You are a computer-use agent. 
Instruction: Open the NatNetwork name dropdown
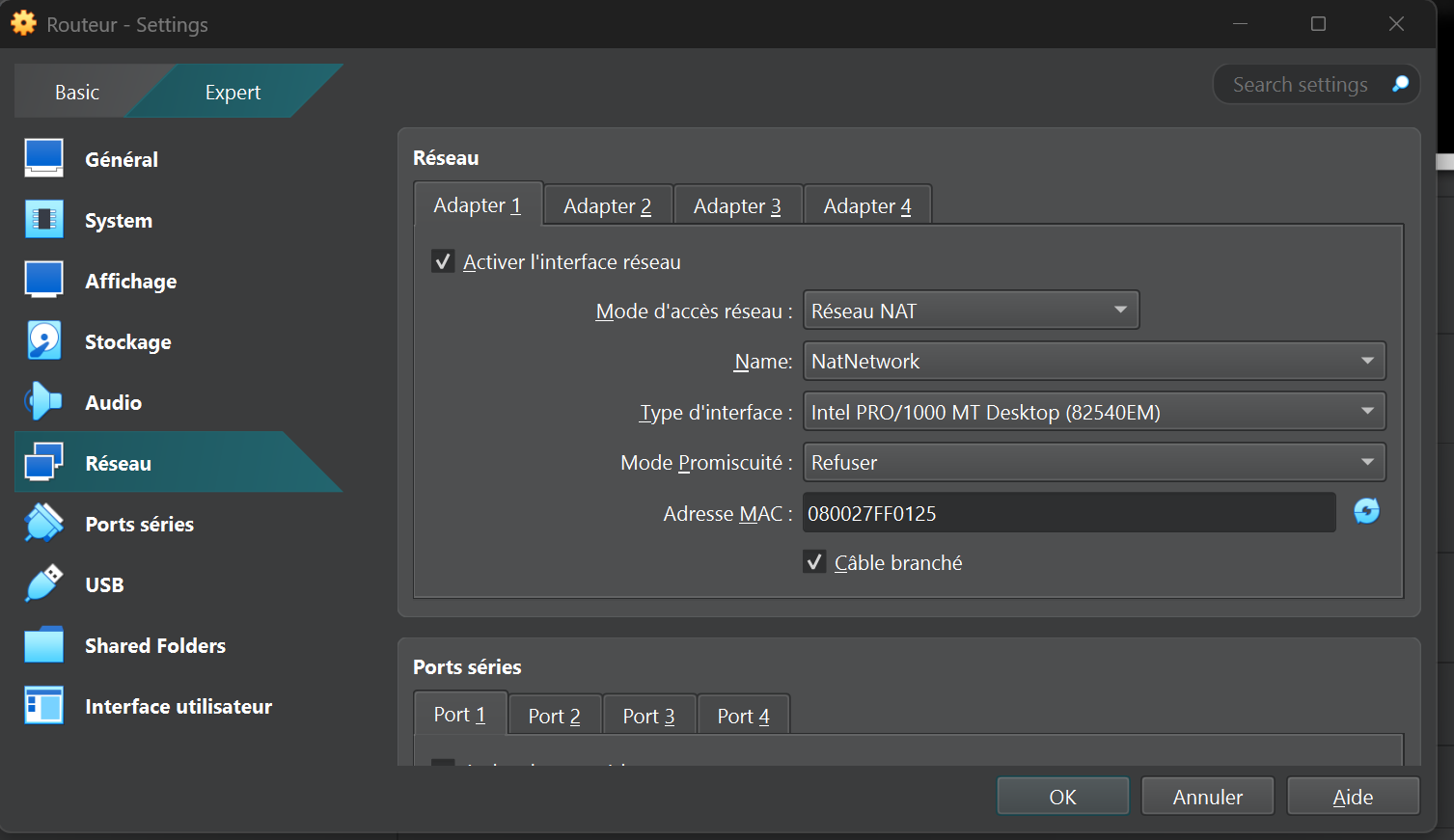(x=1093, y=361)
